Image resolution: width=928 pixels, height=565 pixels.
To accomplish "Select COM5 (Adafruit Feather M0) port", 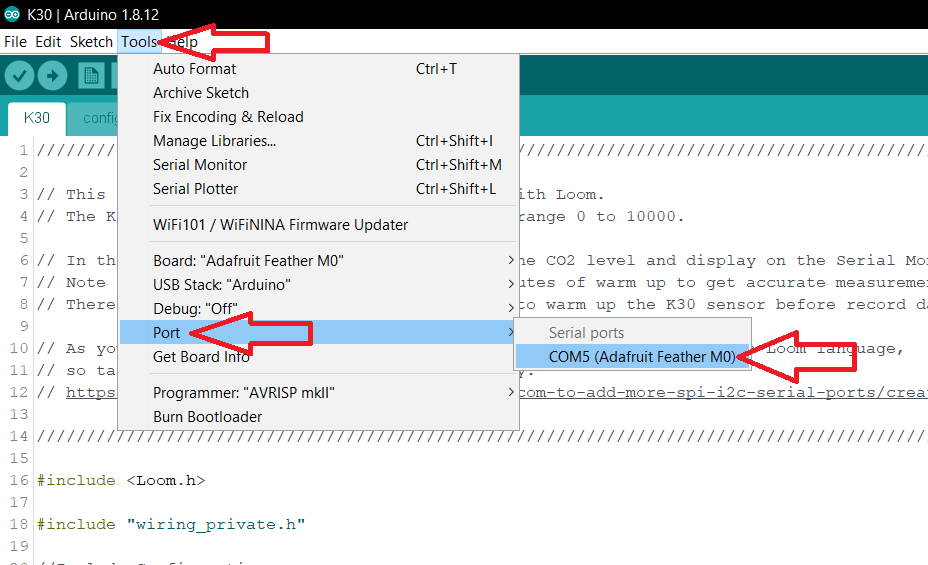I will point(633,357).
